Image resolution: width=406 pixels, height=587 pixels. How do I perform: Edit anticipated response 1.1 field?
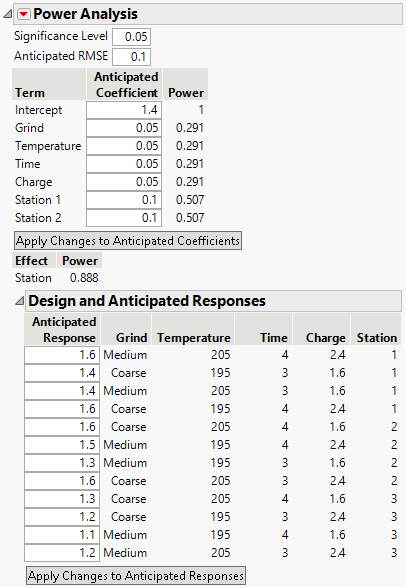(62, 535)
